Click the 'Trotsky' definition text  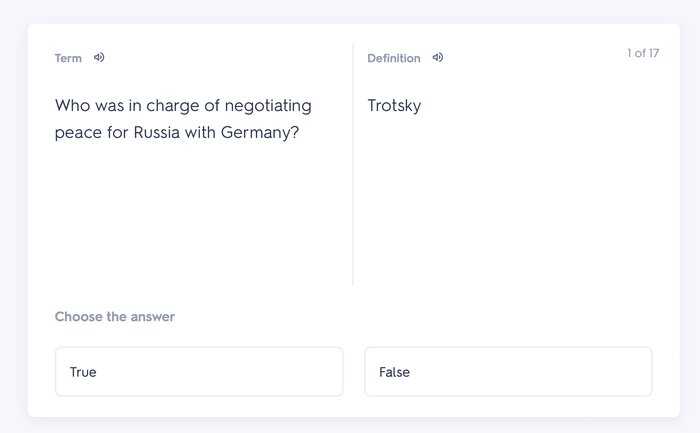pyautogui.click(x=394, y=106)
